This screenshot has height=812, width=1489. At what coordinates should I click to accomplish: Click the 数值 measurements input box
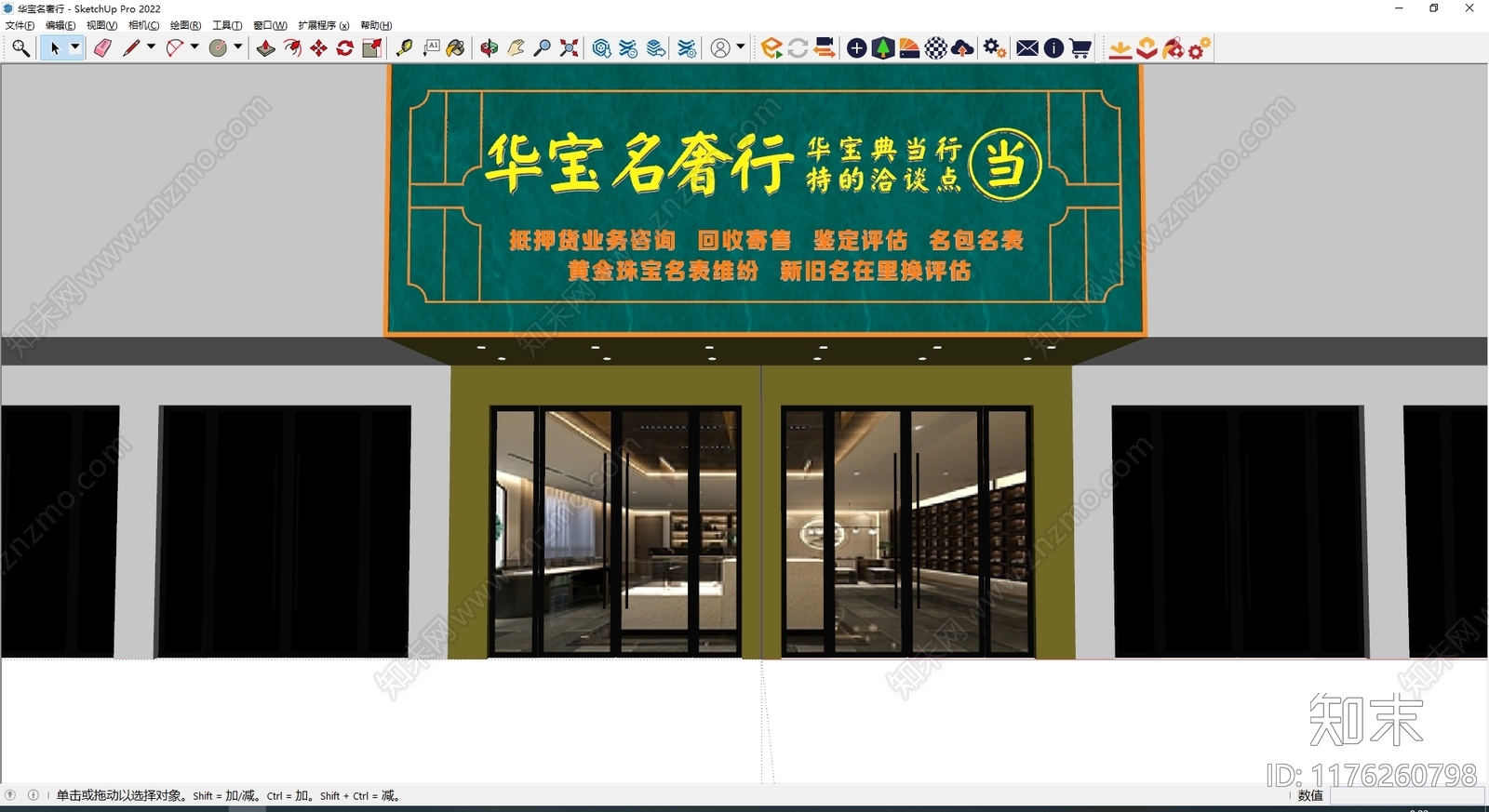click(1406, 796)
